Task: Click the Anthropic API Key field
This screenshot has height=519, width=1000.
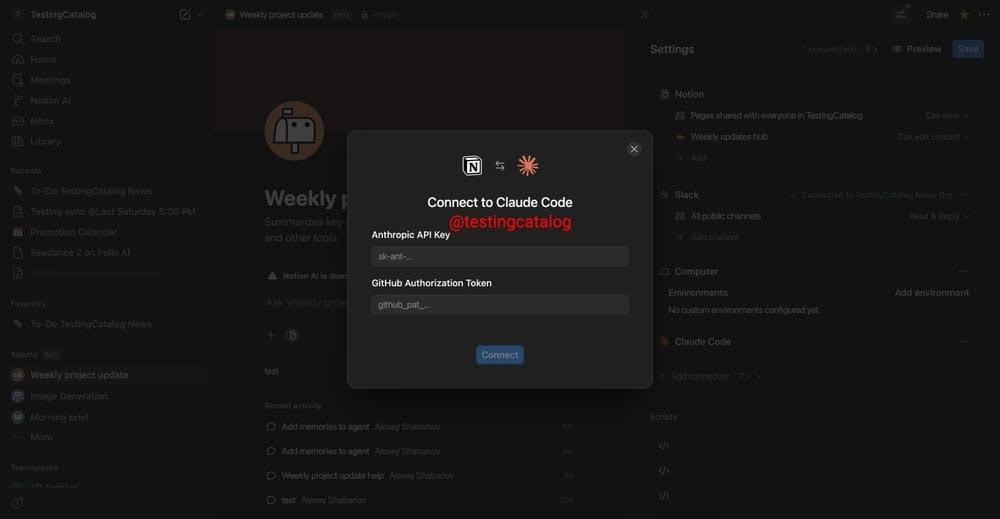Action: point(499,256)
